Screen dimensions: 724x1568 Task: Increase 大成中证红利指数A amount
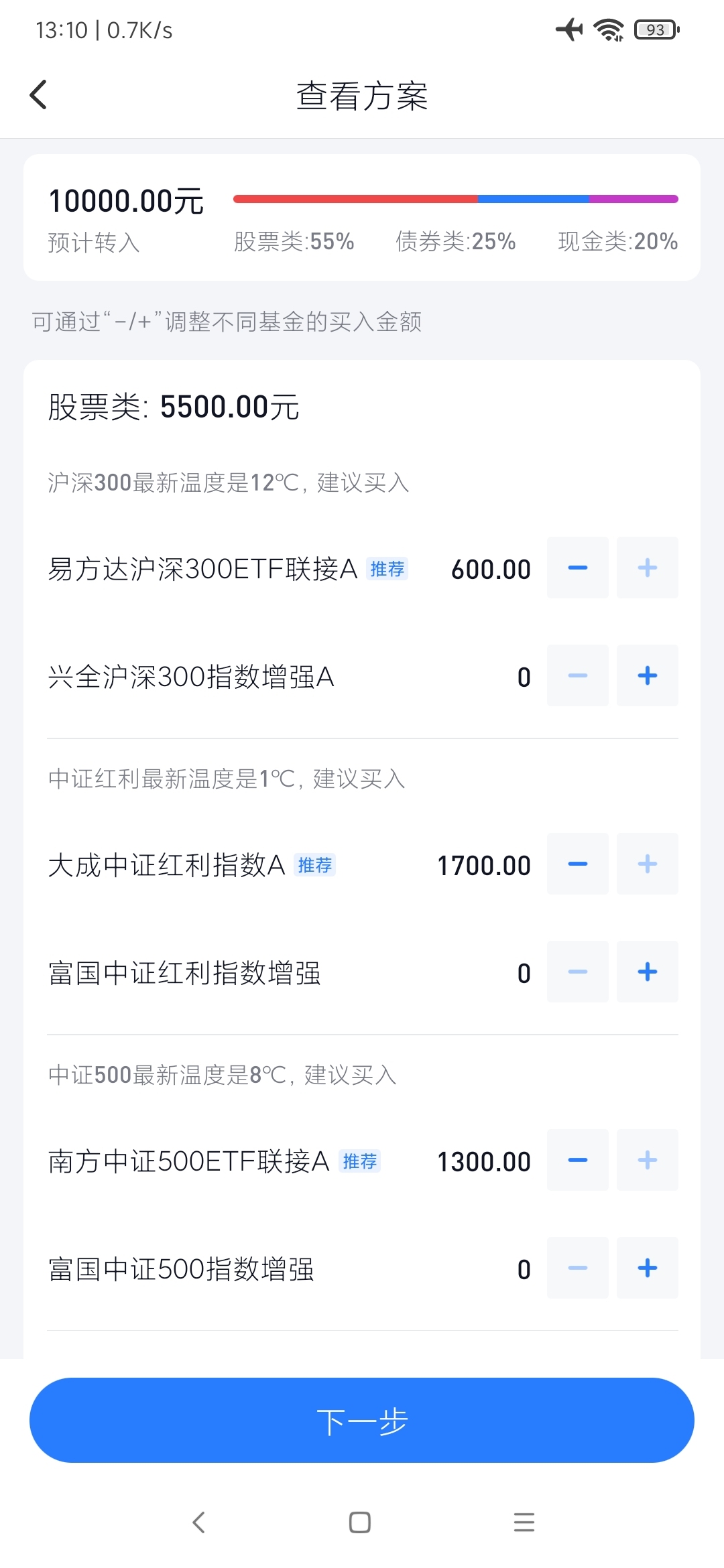tap(647, 864)
